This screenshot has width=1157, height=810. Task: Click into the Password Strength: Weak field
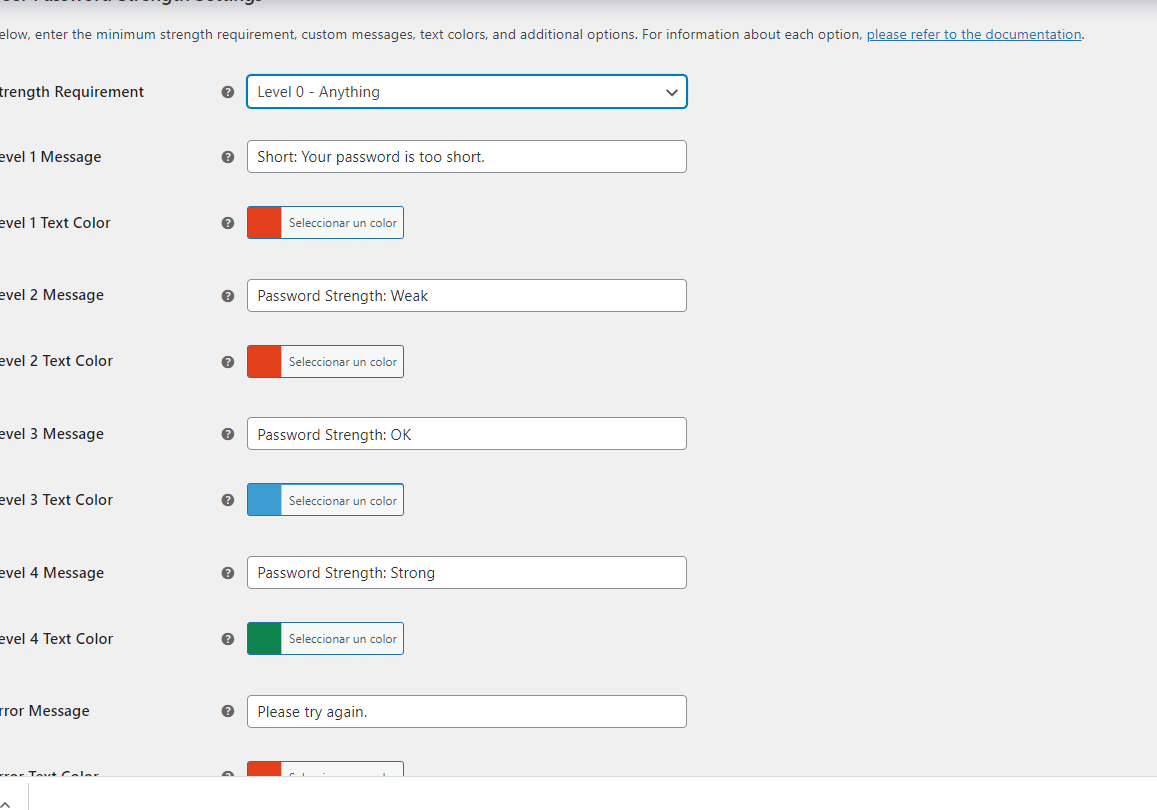(467, 295)
